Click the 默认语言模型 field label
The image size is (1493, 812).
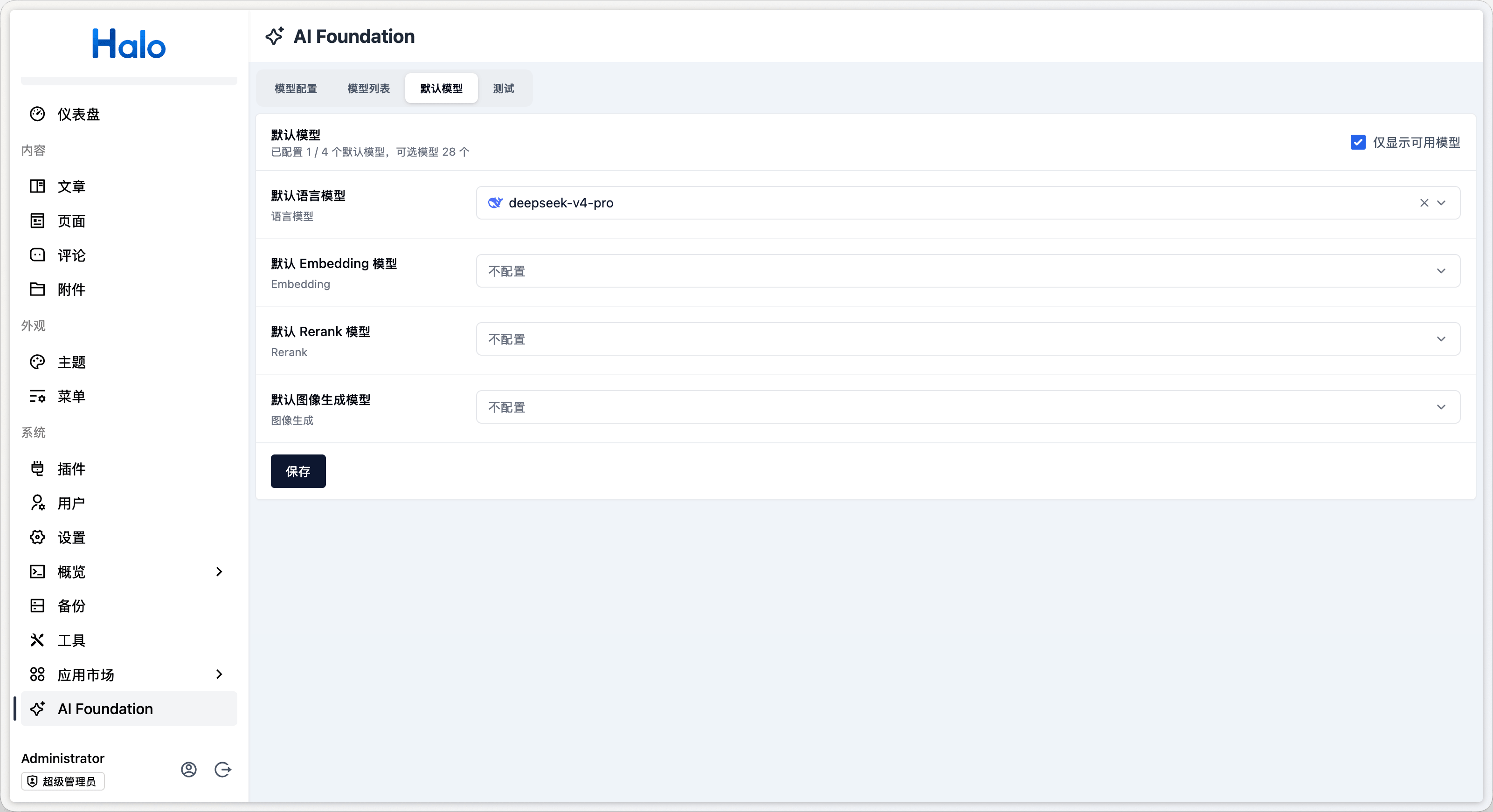tap(308, 195)
